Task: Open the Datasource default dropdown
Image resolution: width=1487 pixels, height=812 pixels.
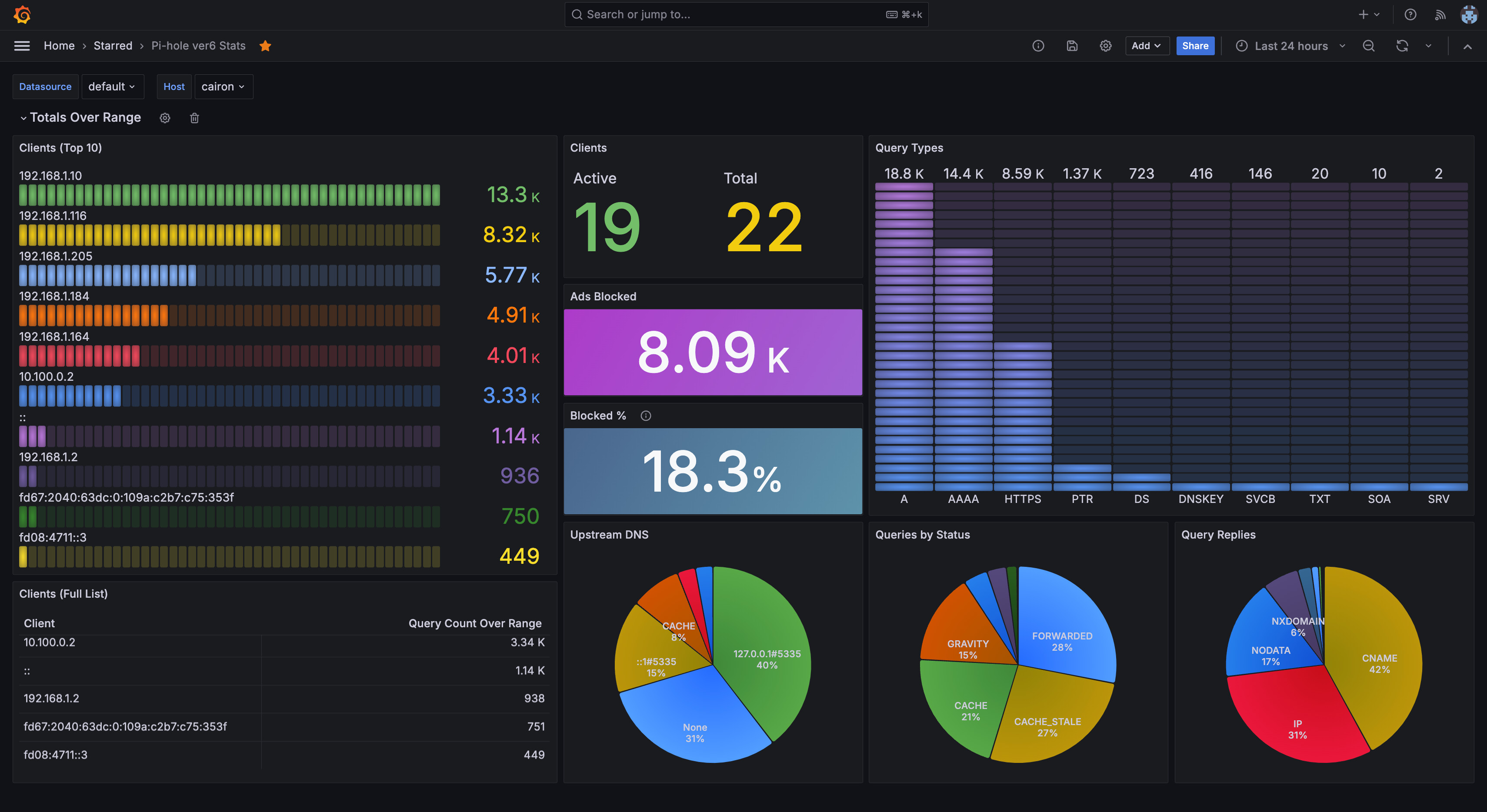Action: 112,87
